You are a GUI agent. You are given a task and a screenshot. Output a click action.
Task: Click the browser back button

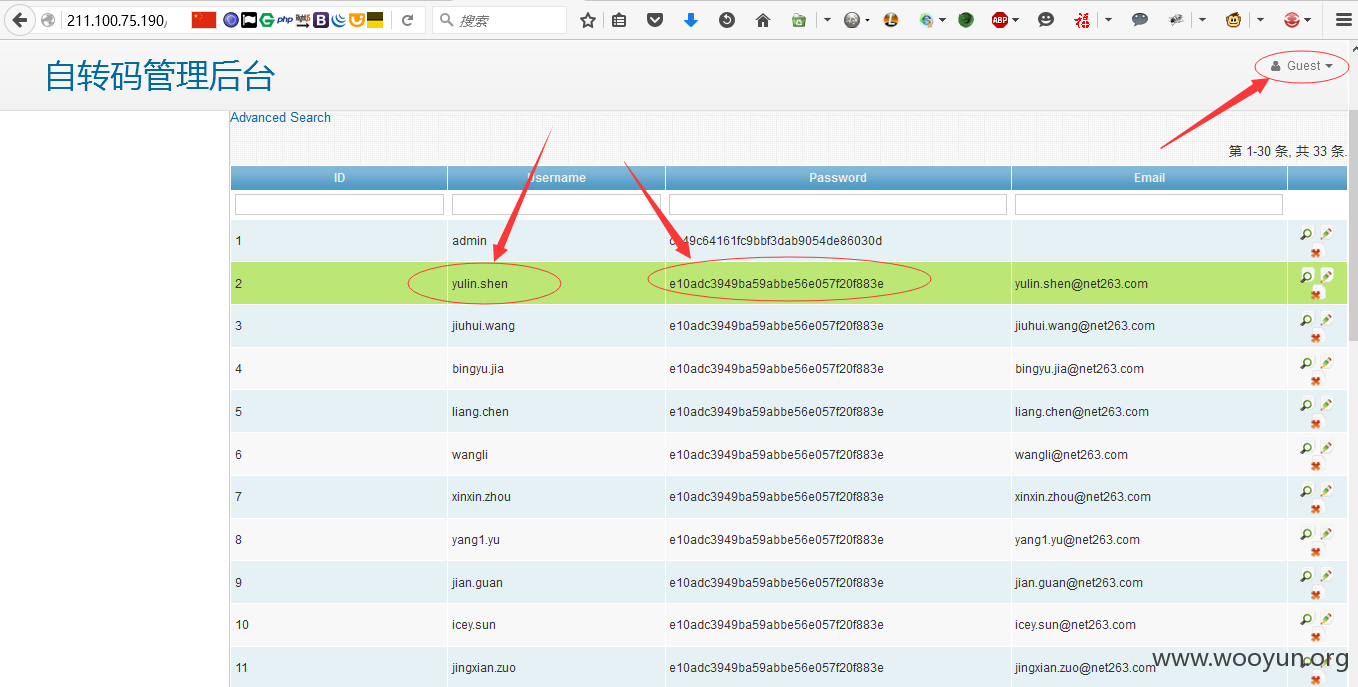19,20
